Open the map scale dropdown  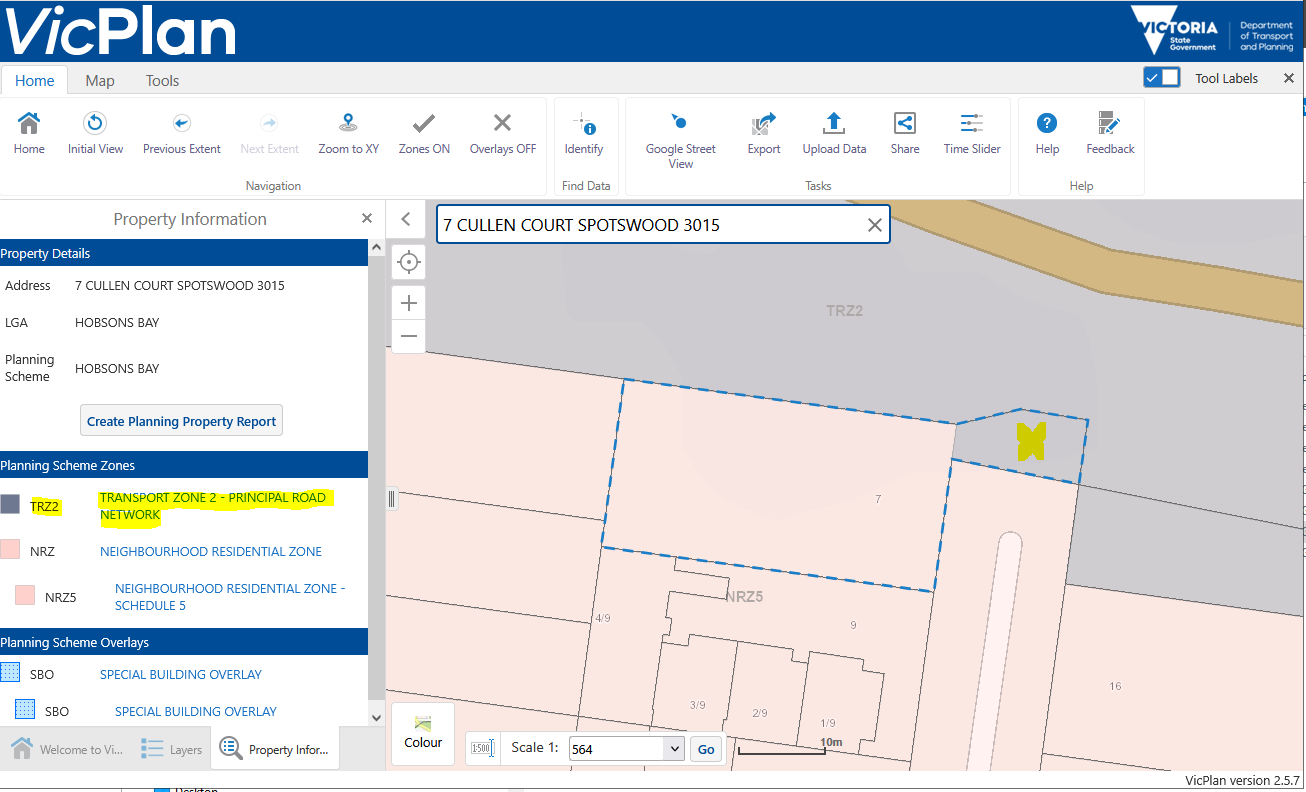(x=673, y=749)
